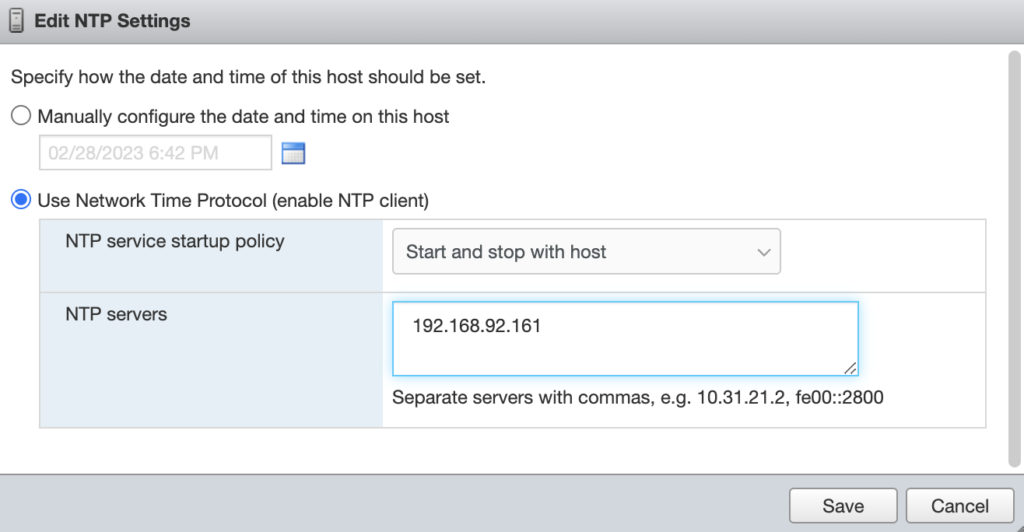Click the 'Edit NTP Settings' title text
The image size is (1024, 532).
[112, 20]
